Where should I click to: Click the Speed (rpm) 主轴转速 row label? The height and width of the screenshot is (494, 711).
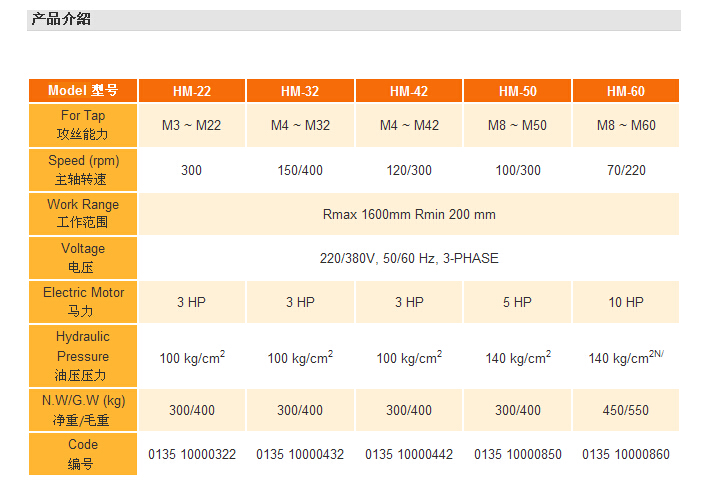pyautogui.click(x=83, y=170)
